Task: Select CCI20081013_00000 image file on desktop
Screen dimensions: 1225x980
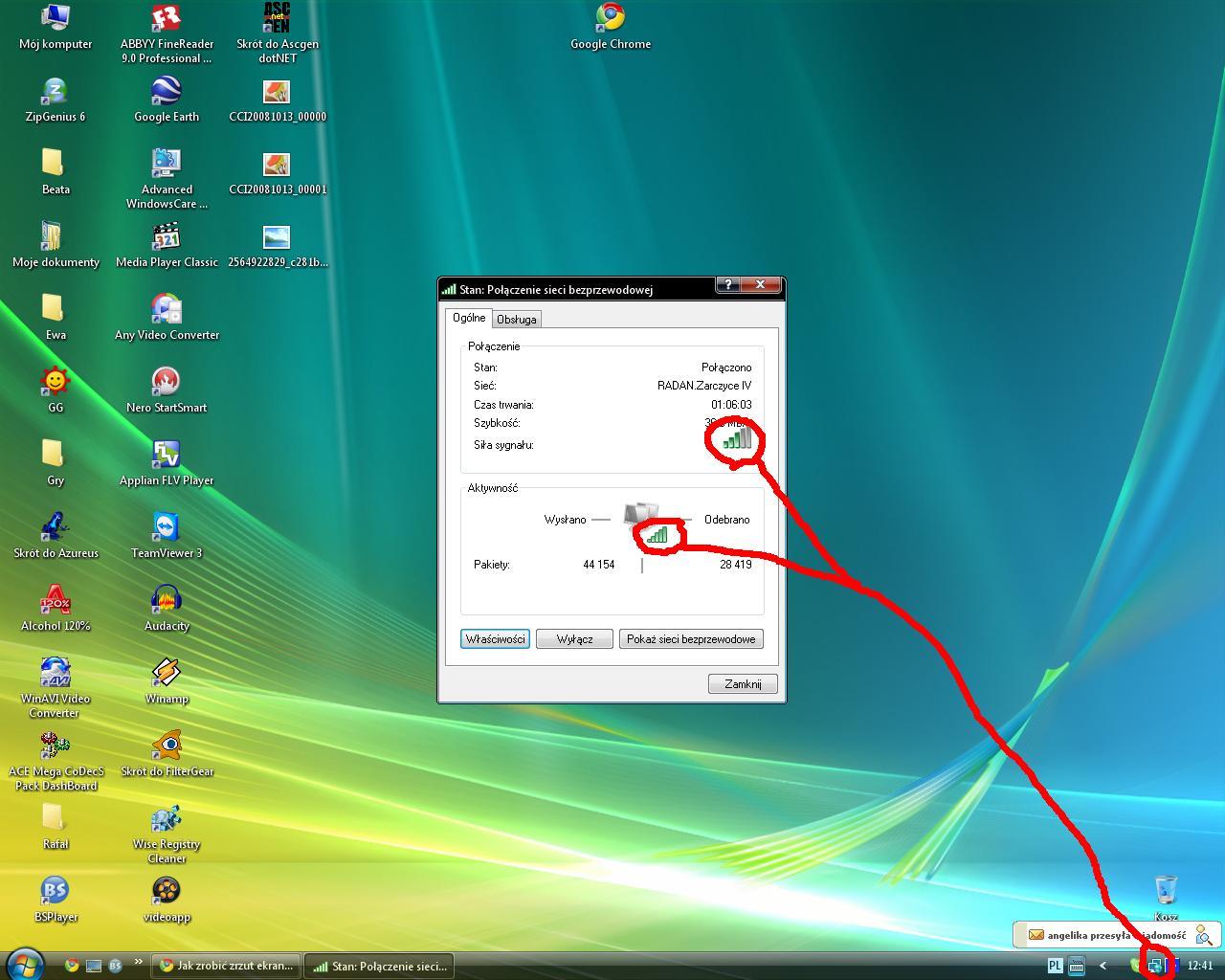Action: [277, 100]
